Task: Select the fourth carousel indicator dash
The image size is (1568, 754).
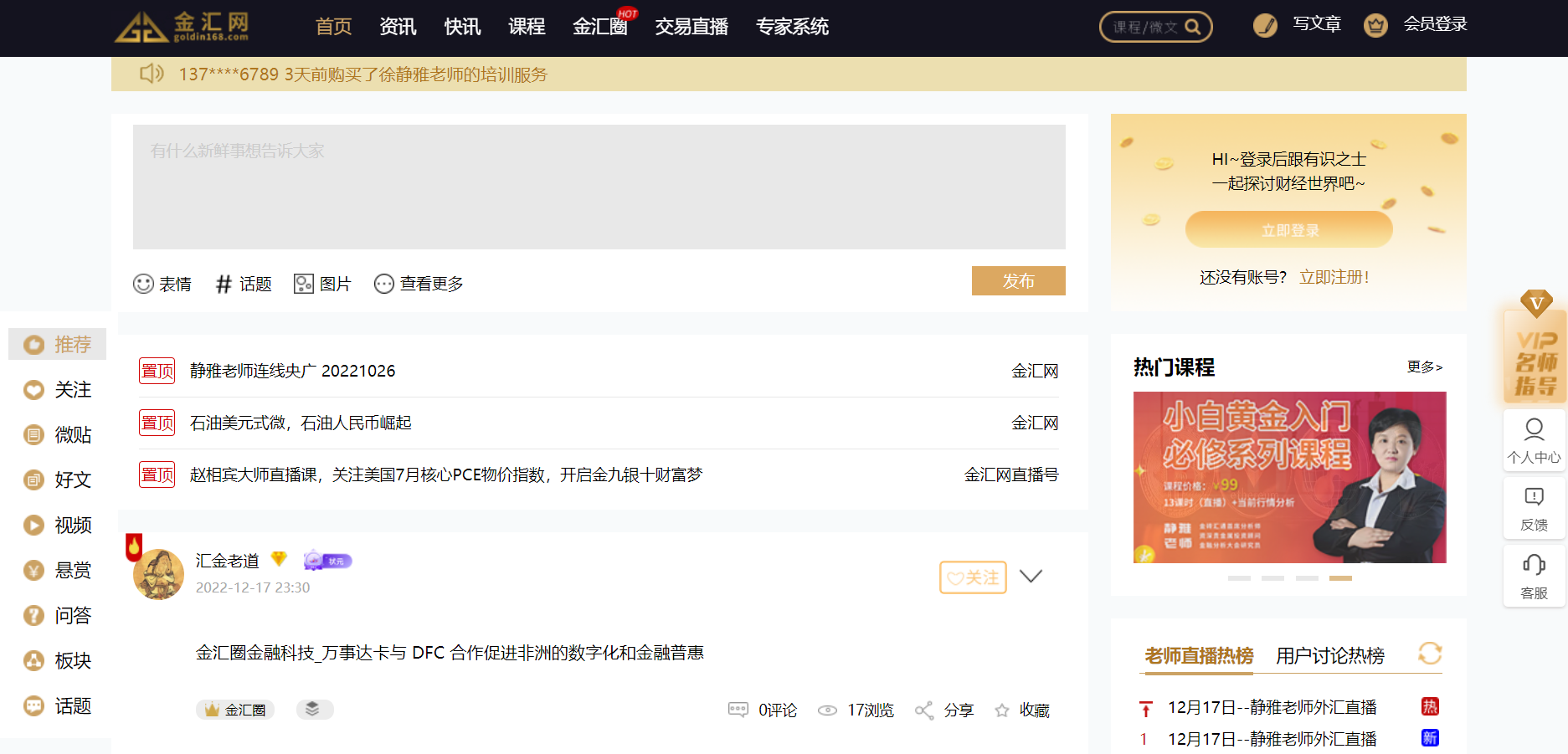Action: (1340, 578)
